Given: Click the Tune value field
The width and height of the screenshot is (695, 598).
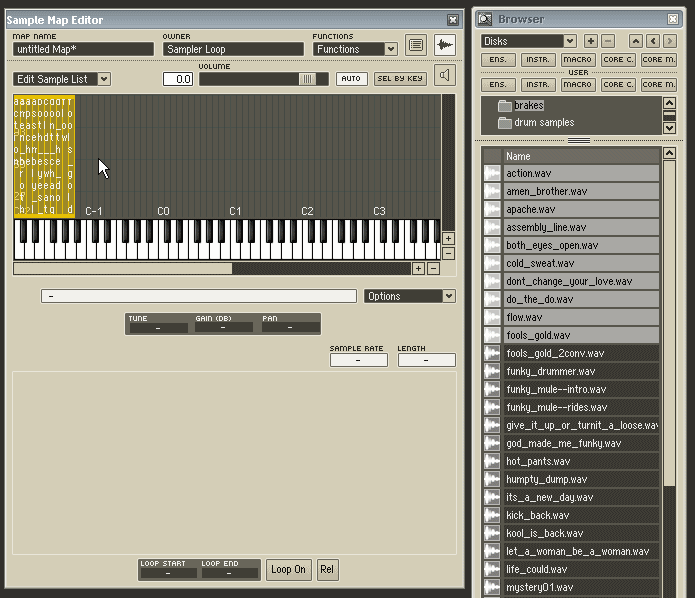Looking at the screenshot, I should tap(159, 328).
